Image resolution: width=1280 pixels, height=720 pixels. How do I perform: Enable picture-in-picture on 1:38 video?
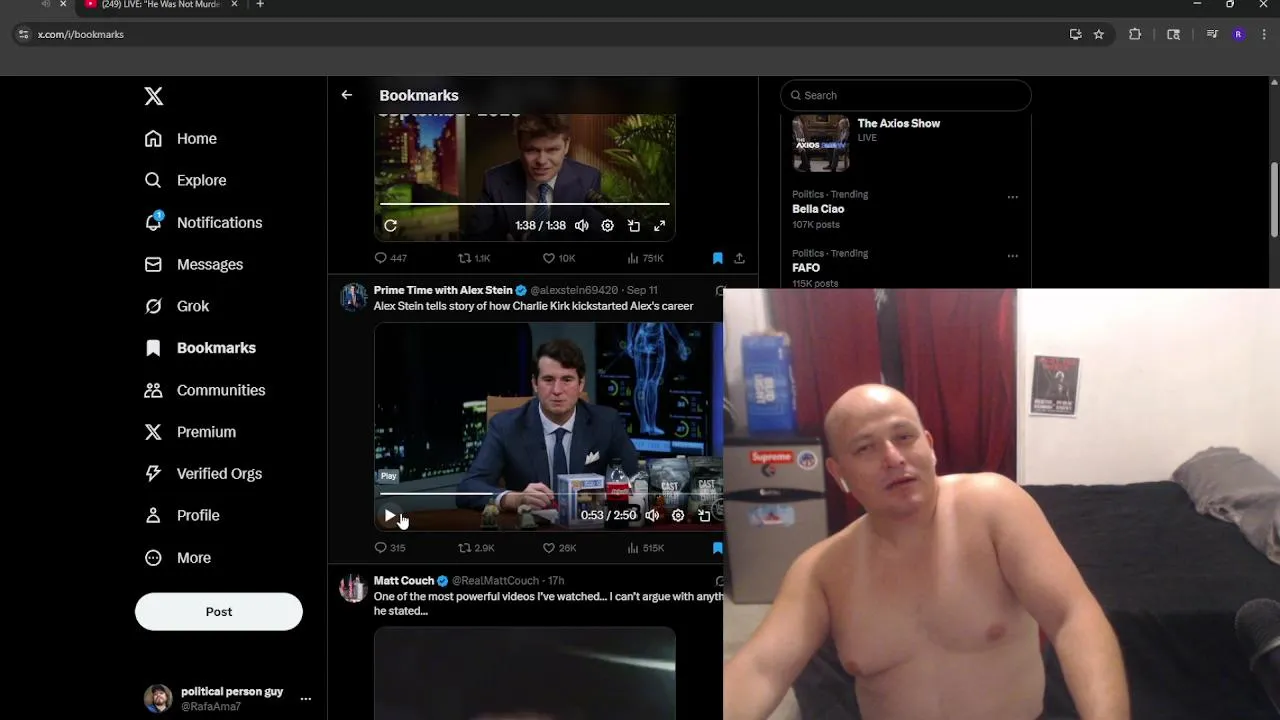pos(633,226)
